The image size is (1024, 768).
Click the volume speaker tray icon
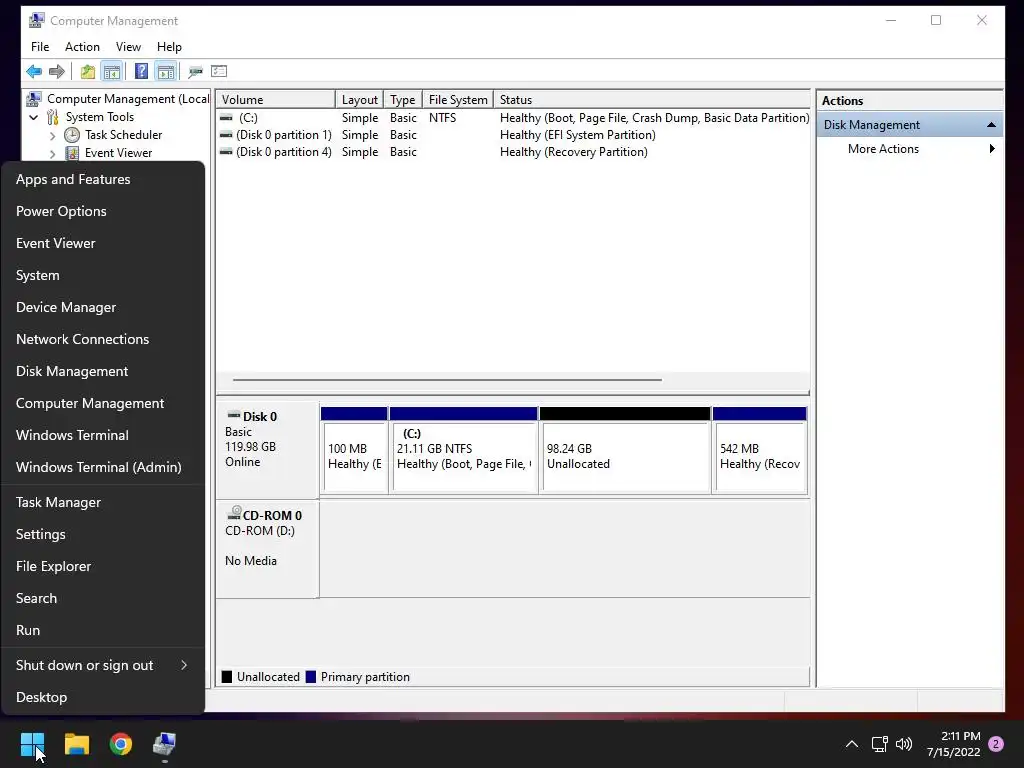(x=904, y=744)
